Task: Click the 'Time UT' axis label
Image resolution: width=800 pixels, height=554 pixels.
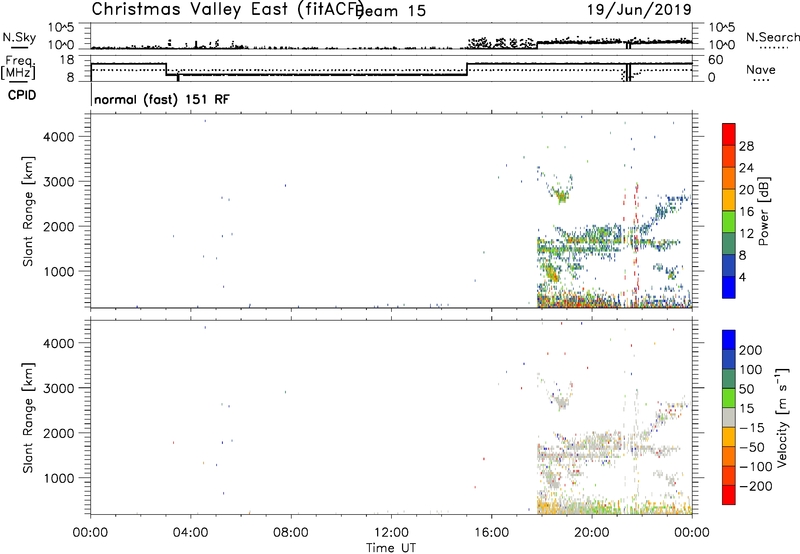Action: [391, 548]
